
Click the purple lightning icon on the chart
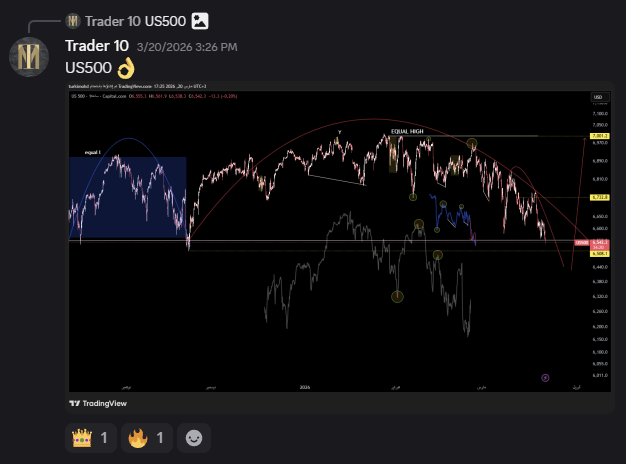545,378
